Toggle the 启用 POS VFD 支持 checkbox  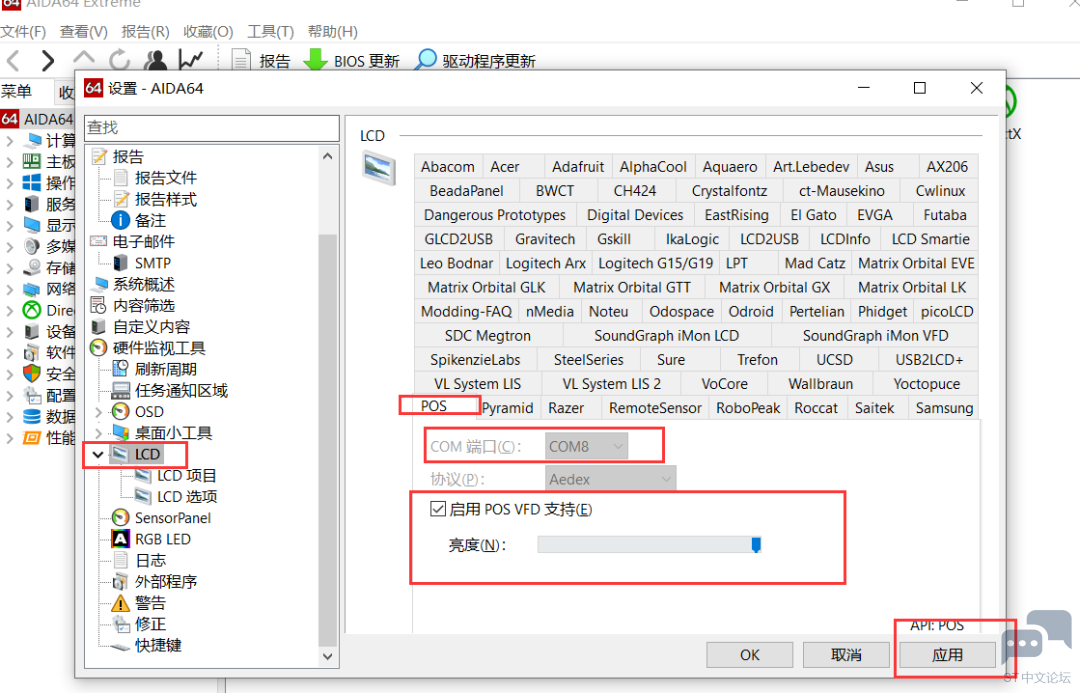coord(437,509)
